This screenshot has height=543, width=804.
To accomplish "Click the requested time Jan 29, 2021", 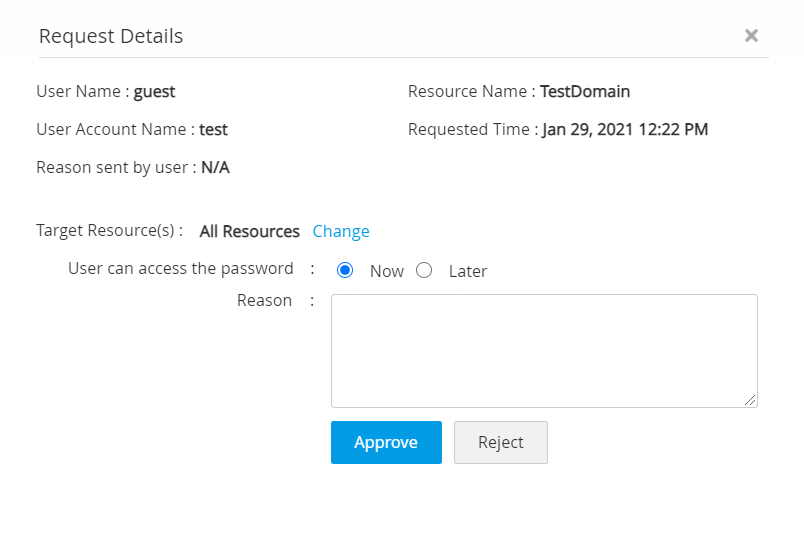I will [625, 129].
